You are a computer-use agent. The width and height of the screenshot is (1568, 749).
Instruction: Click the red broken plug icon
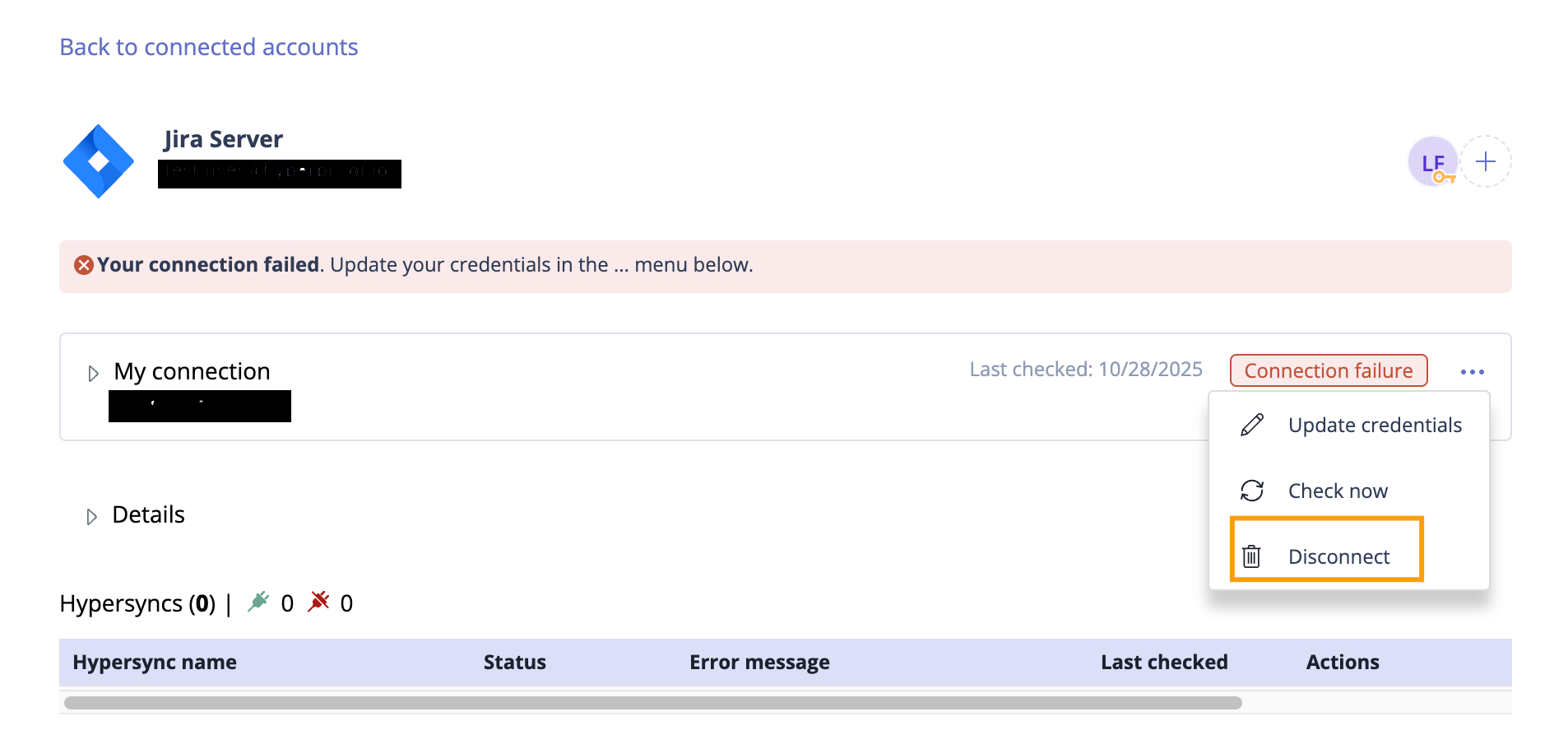pyautogui.click(x=319, y=601)
